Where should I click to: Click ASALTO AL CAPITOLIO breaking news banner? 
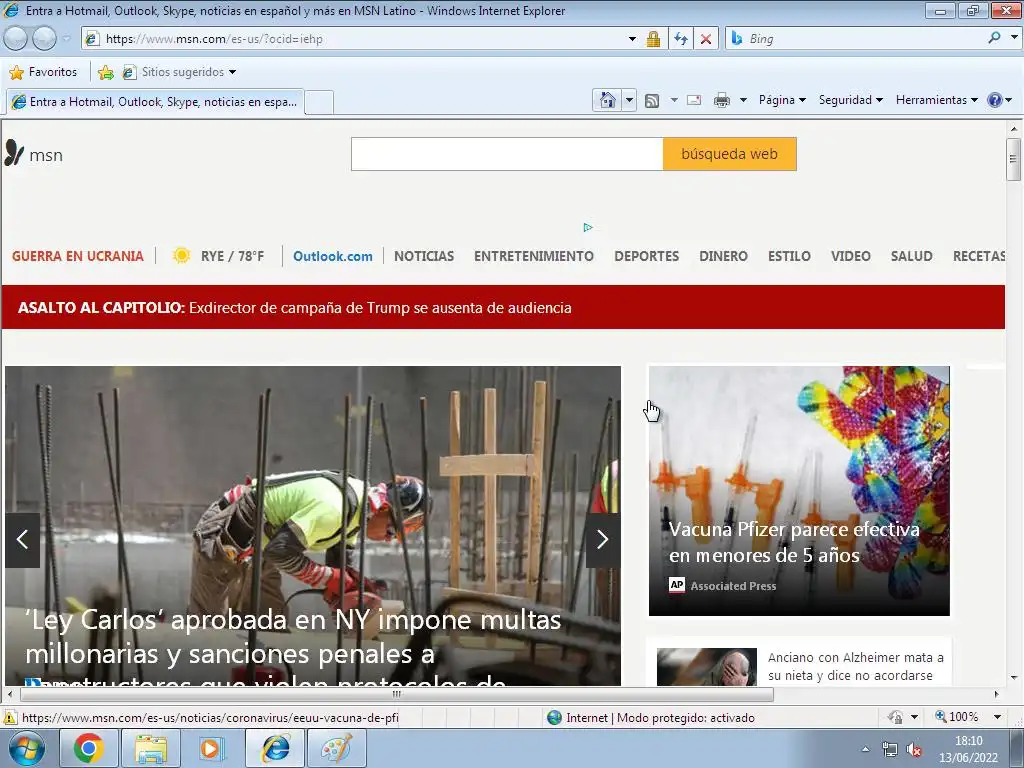(503, 307)
